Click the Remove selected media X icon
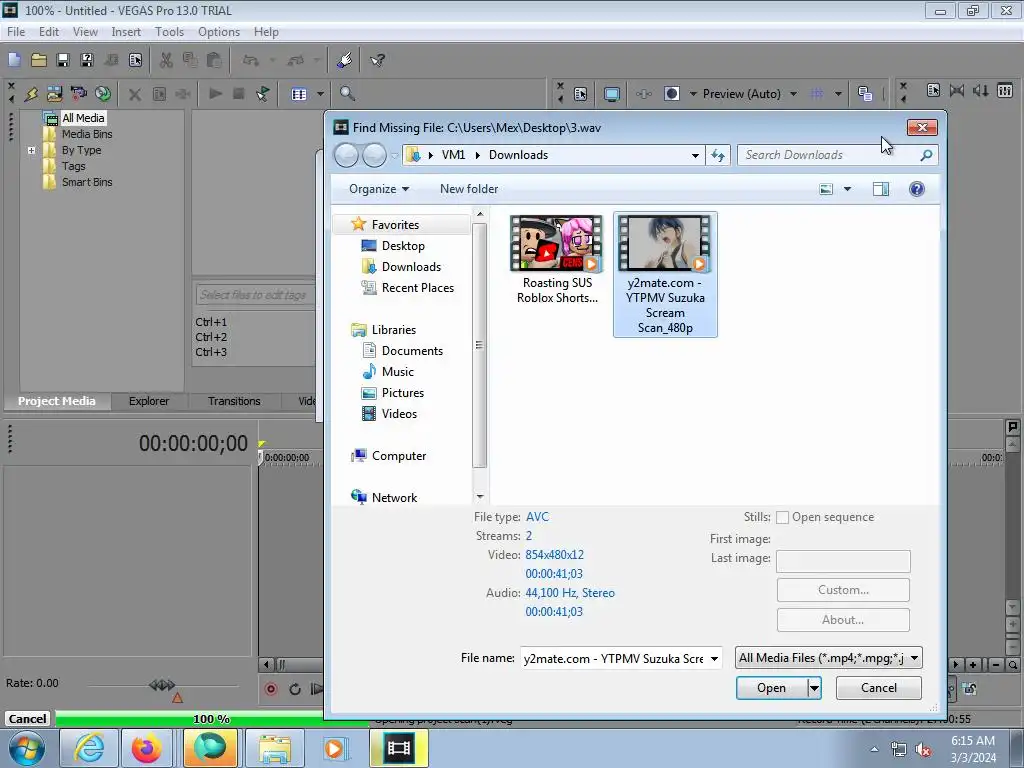 tap(135, 94)
